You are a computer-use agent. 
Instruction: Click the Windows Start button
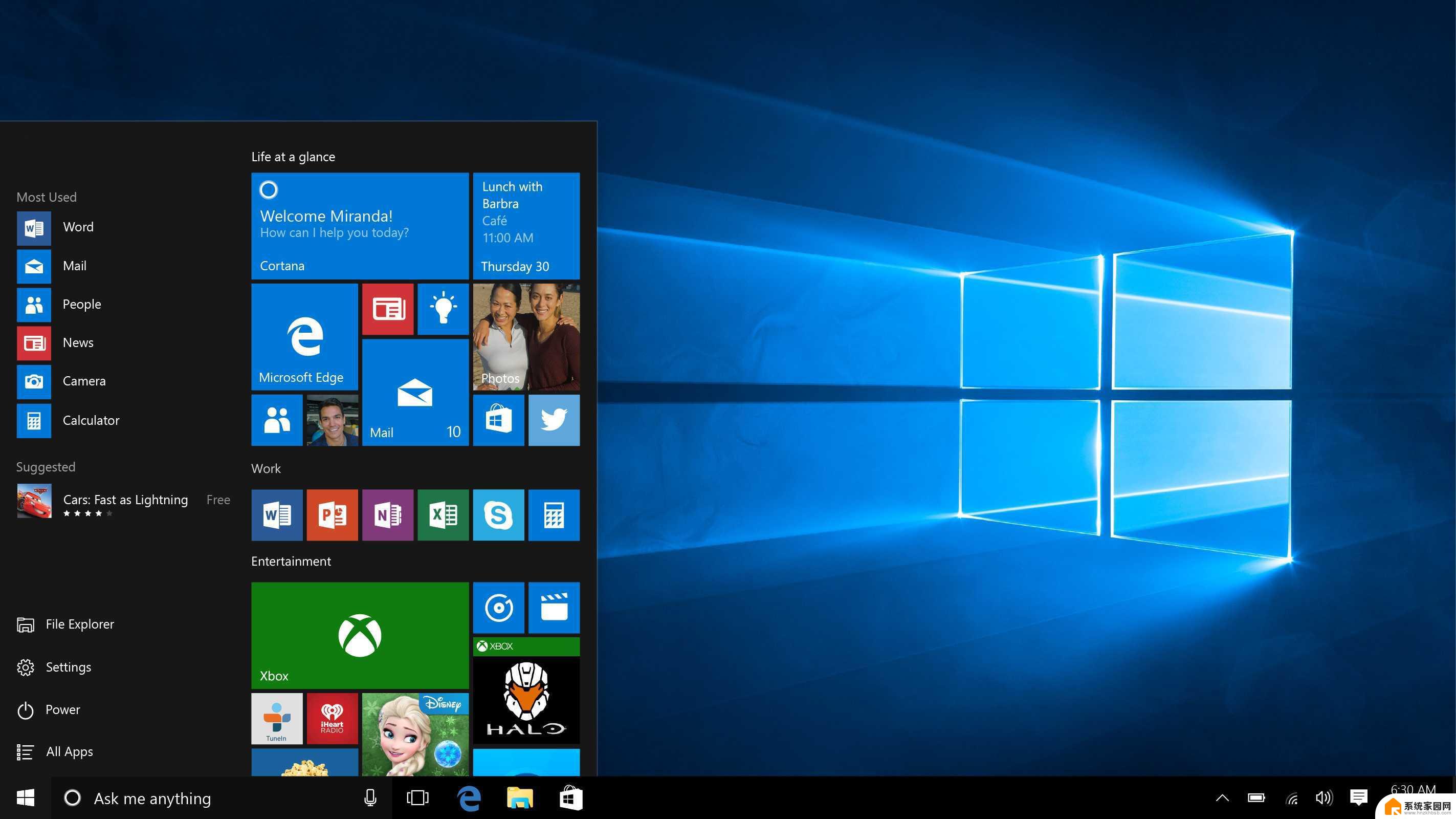click(26, 798)
